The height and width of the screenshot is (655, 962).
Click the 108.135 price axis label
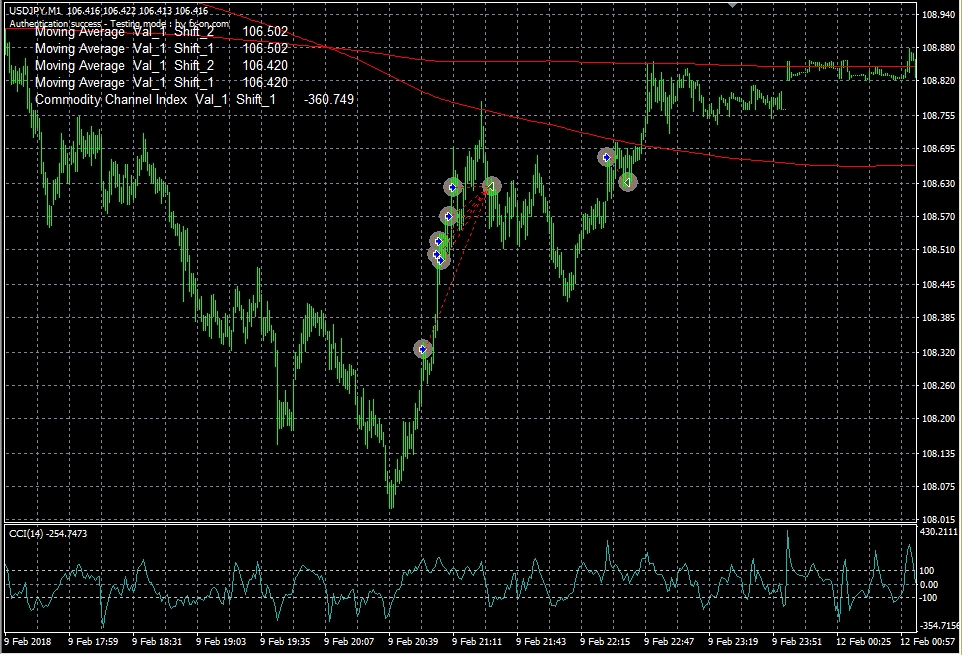pos(939,454)
